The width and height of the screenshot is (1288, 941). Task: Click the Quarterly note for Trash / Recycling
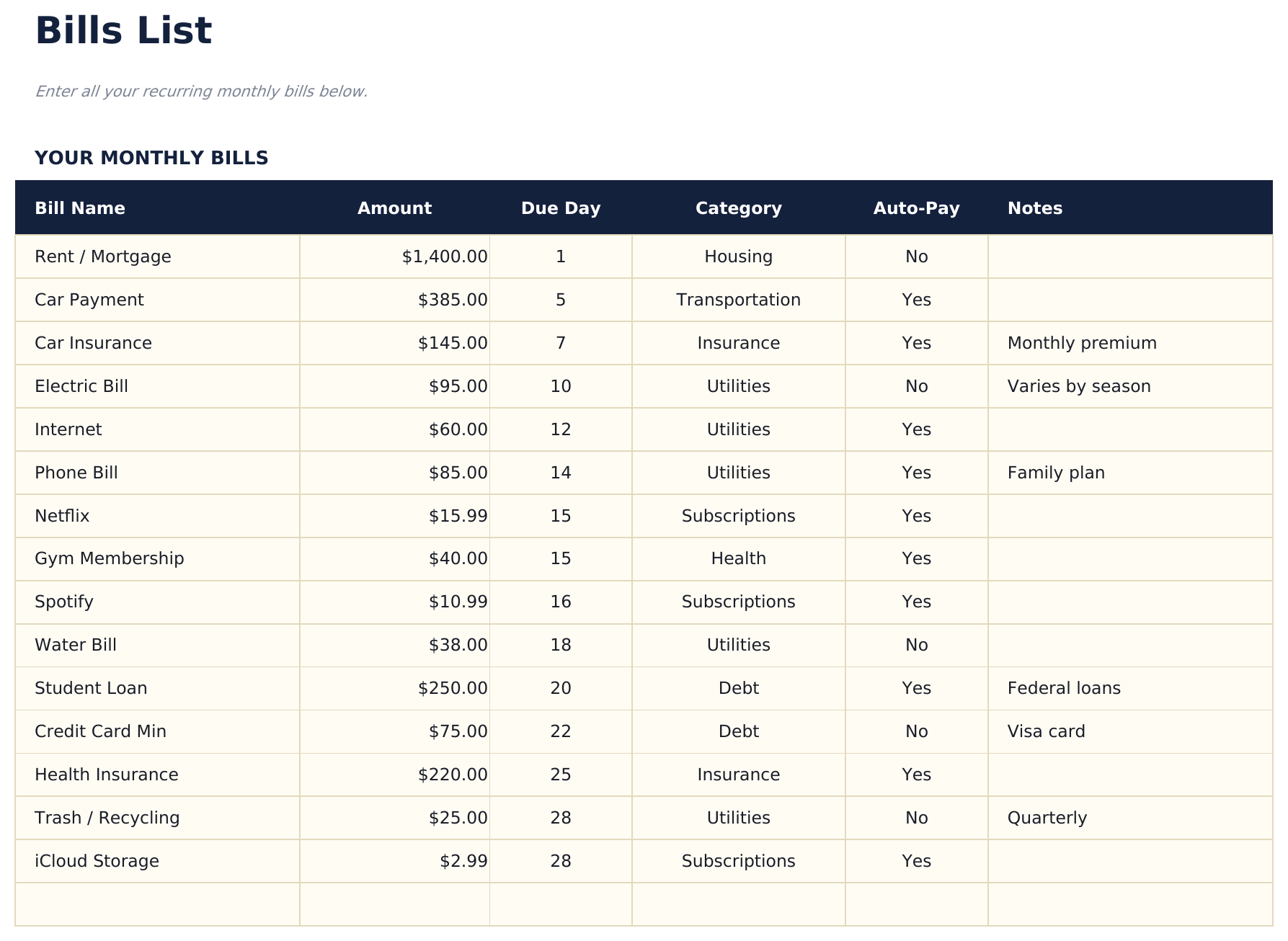(x=1047, y=817)
